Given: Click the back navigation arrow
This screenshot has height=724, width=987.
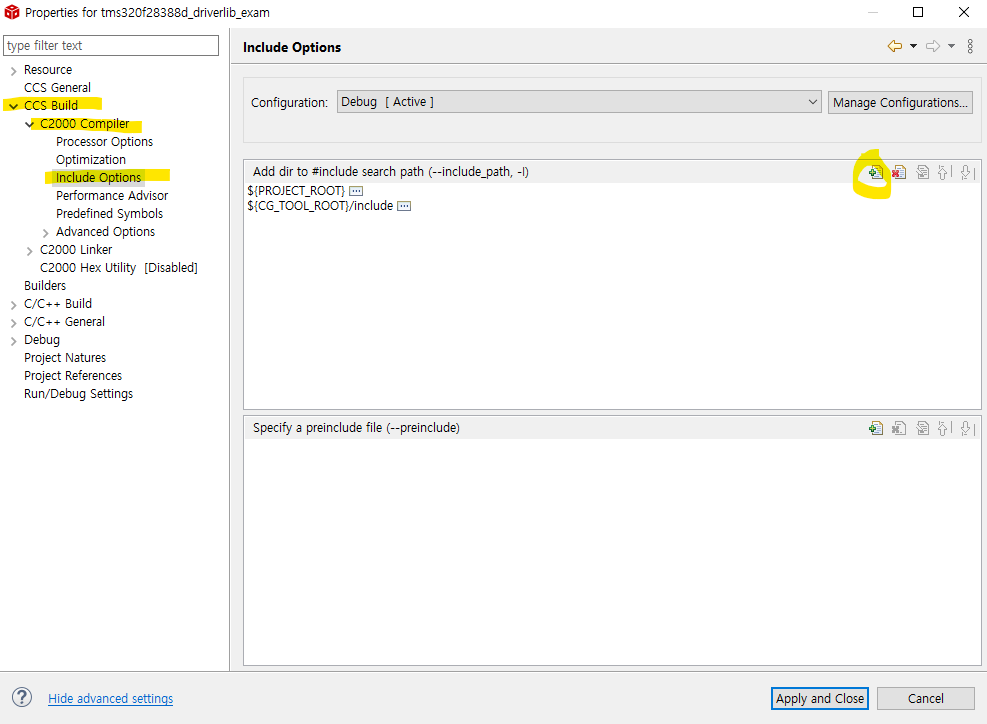Looking at the screenshot, I should [x=893, y=46].
